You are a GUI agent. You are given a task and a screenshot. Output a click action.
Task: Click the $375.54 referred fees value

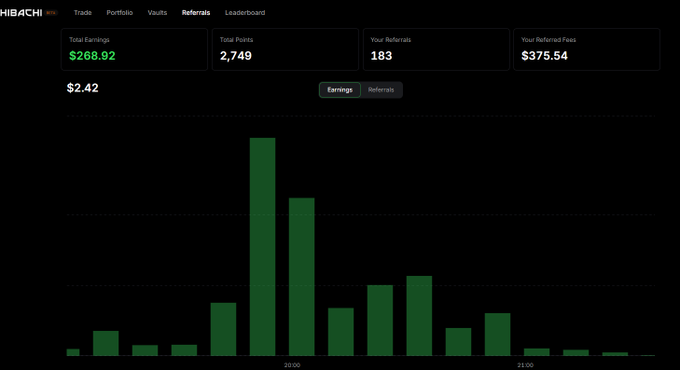tap(544, 56)
